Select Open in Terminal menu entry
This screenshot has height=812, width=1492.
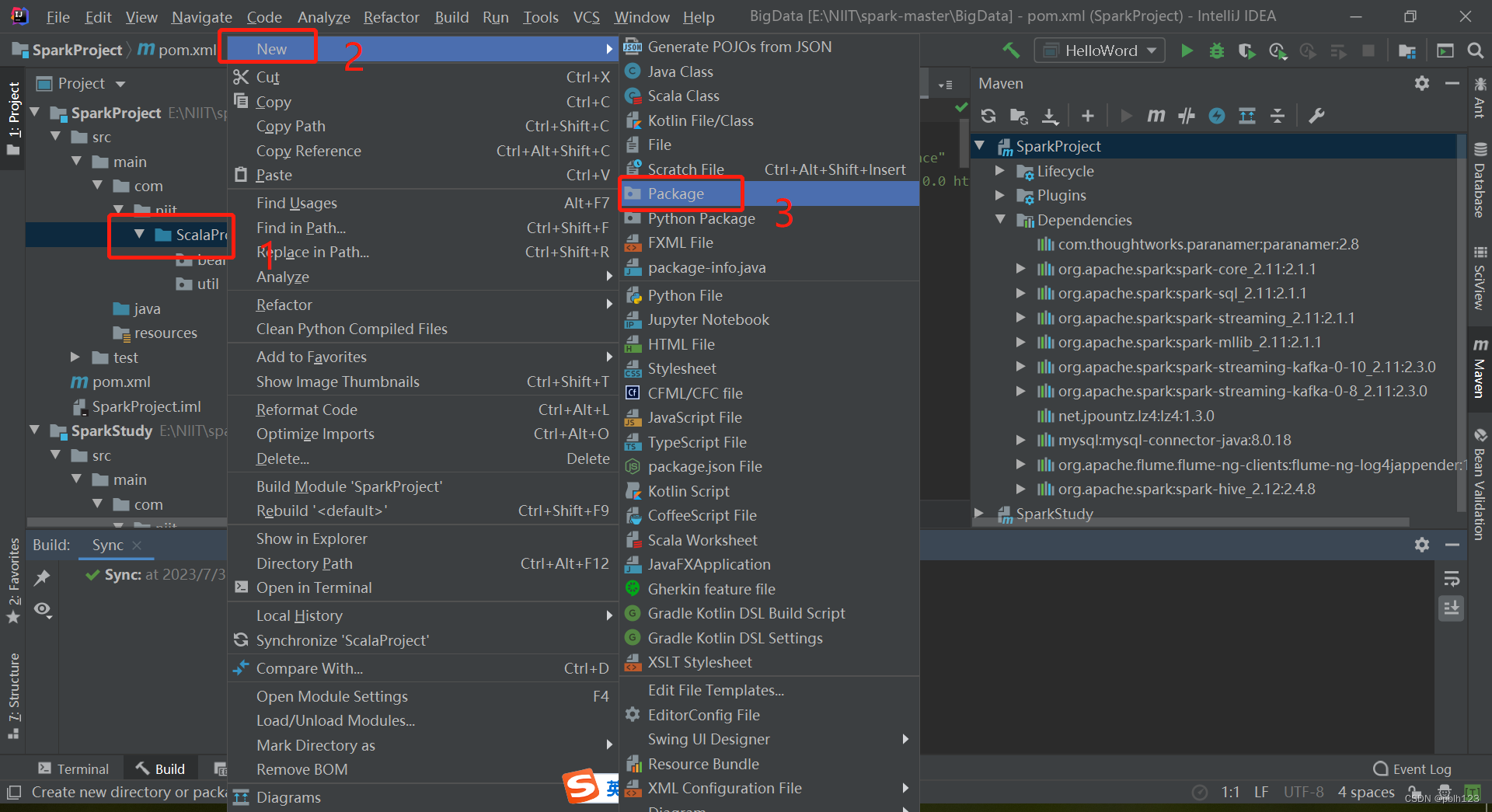(x=422, y=587)
